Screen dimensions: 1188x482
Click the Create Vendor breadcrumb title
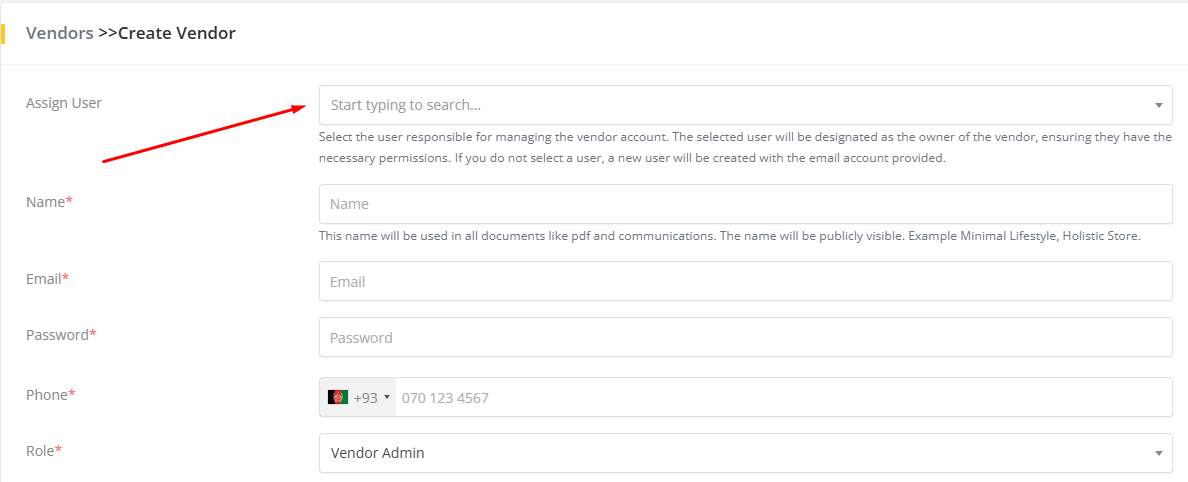tap(176, 33)
